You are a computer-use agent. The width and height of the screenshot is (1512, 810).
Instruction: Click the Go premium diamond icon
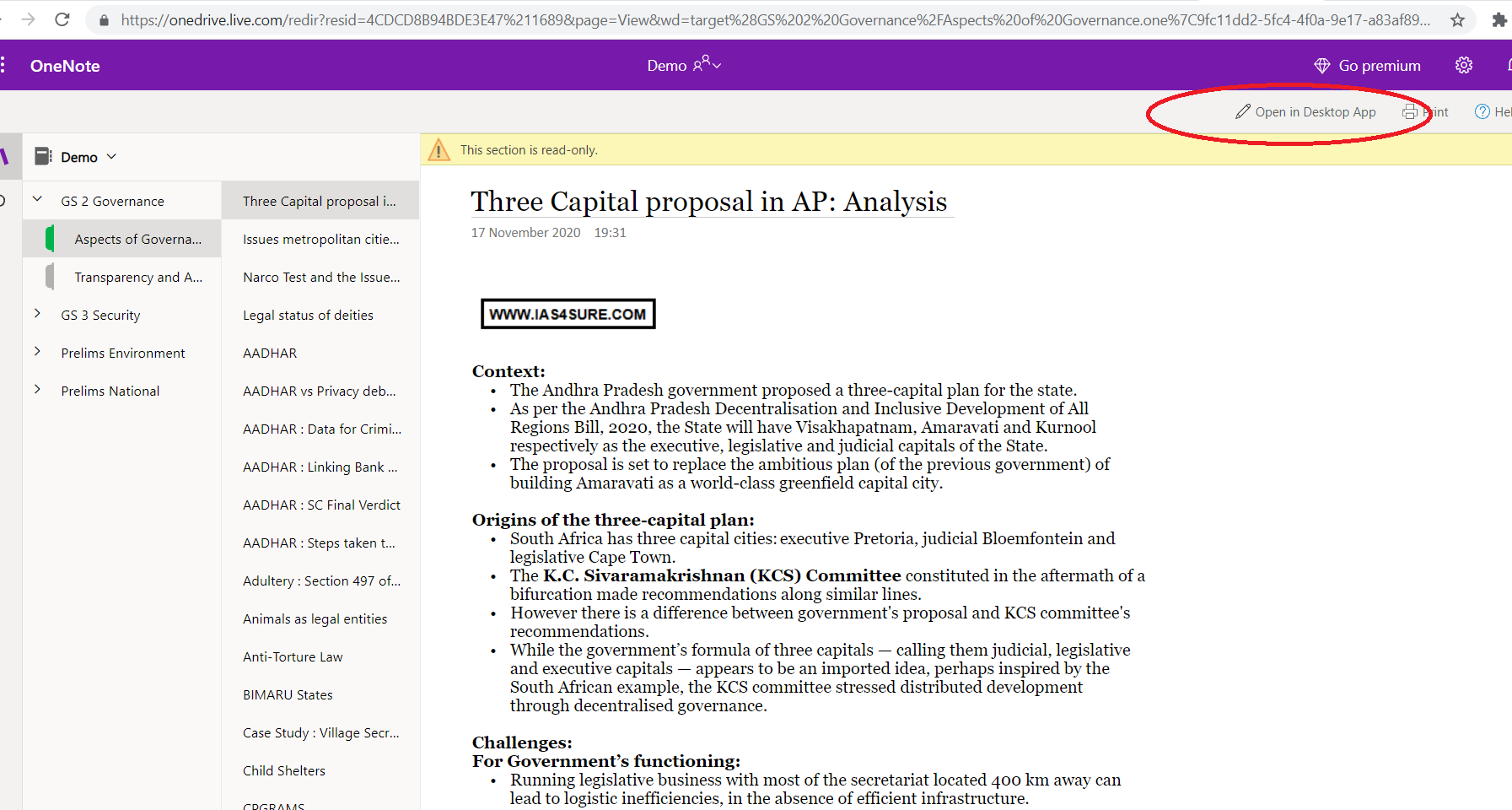pos(1321,66)
